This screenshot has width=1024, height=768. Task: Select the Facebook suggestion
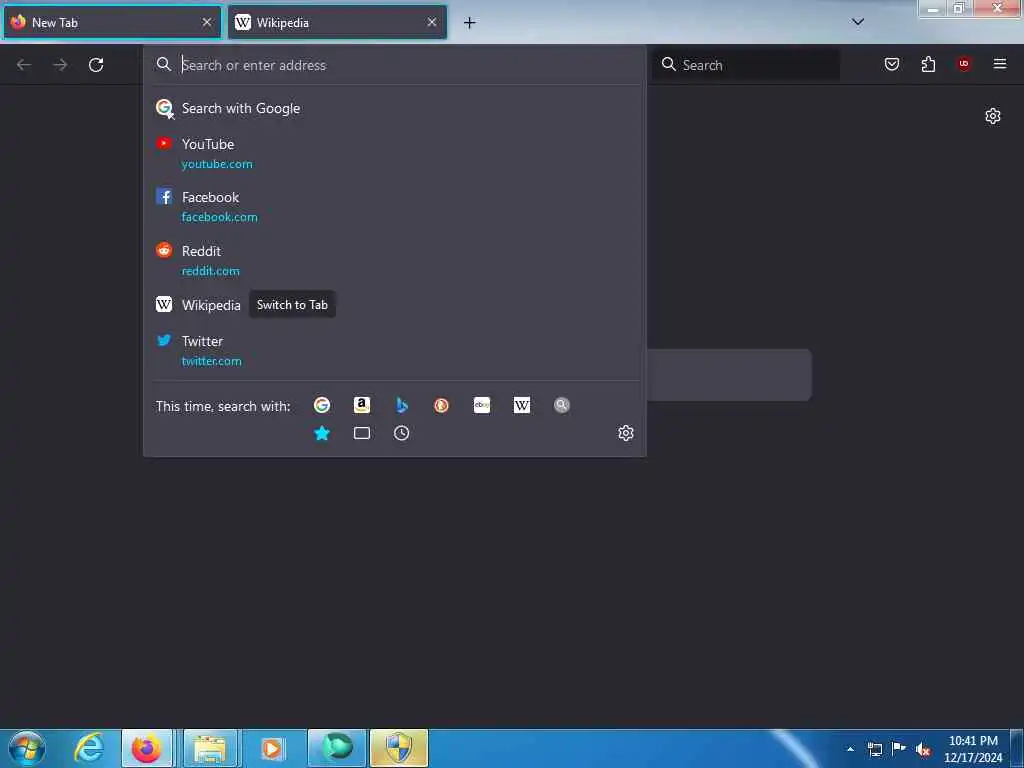[394, 206]
